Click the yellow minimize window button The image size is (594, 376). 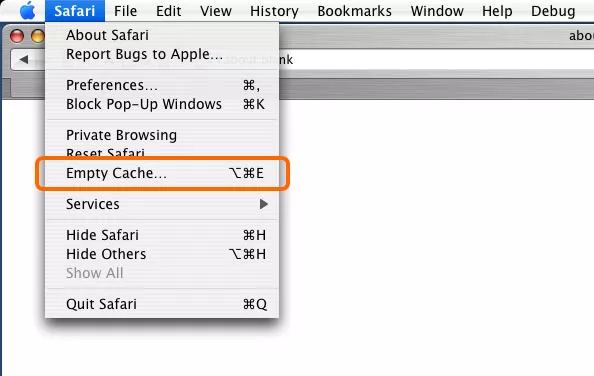(x=38, y=36)
